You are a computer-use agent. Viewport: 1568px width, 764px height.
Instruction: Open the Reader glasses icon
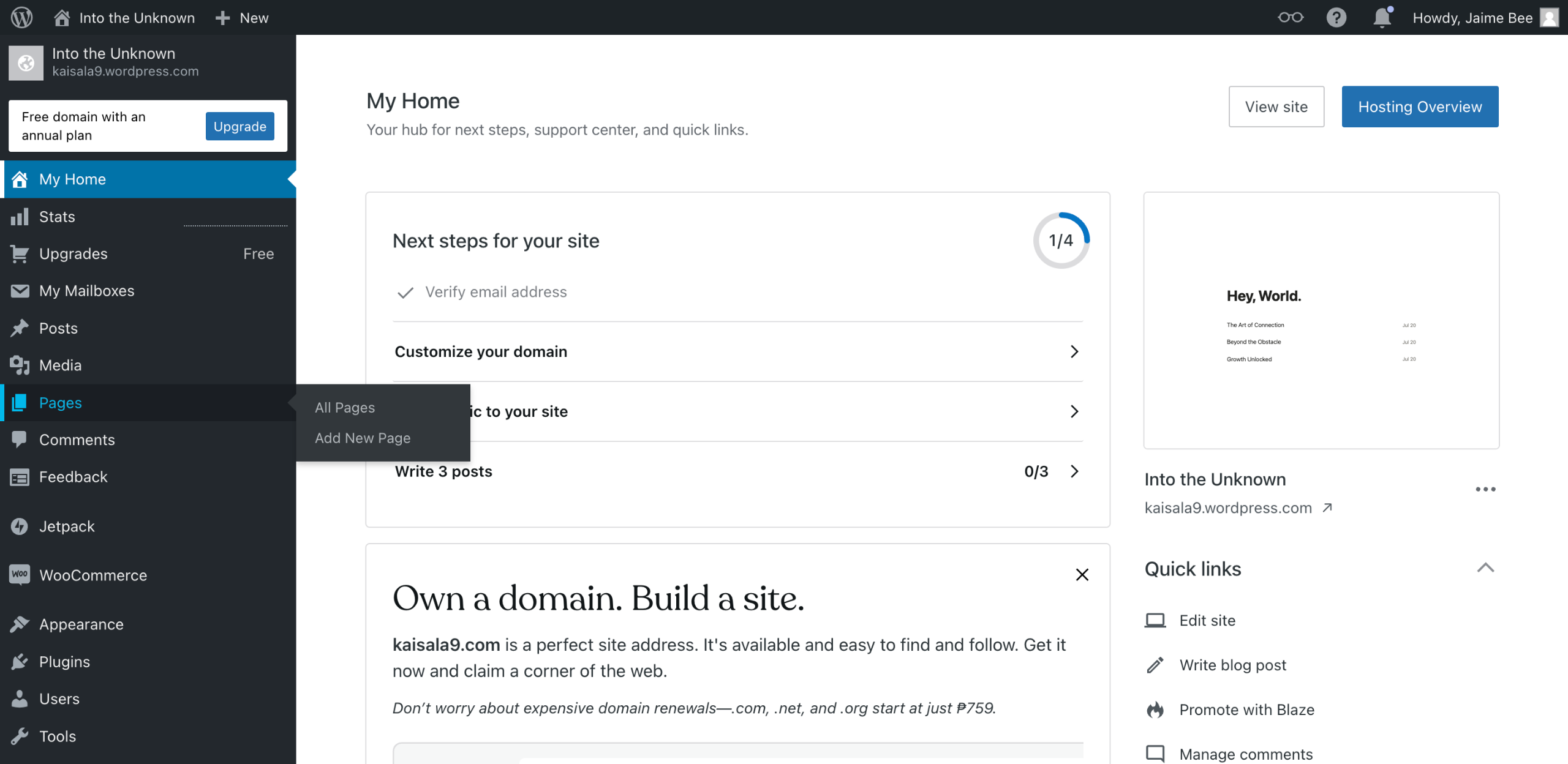pyautogui.click(x=1290, y=17)
